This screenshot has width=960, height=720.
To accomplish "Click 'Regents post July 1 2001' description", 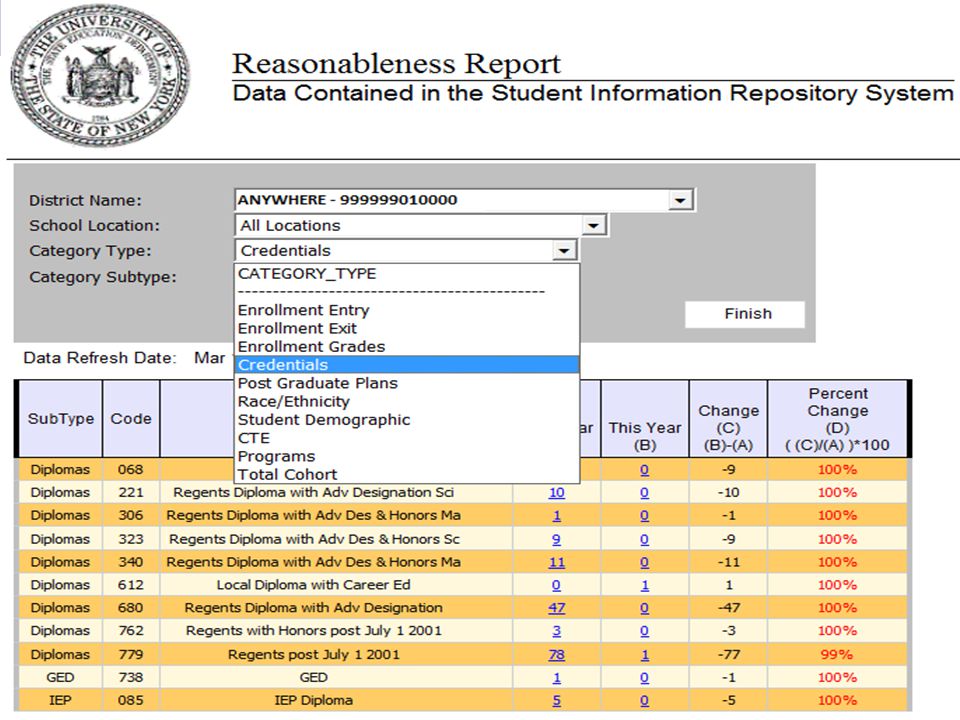I will pos(313,654).
